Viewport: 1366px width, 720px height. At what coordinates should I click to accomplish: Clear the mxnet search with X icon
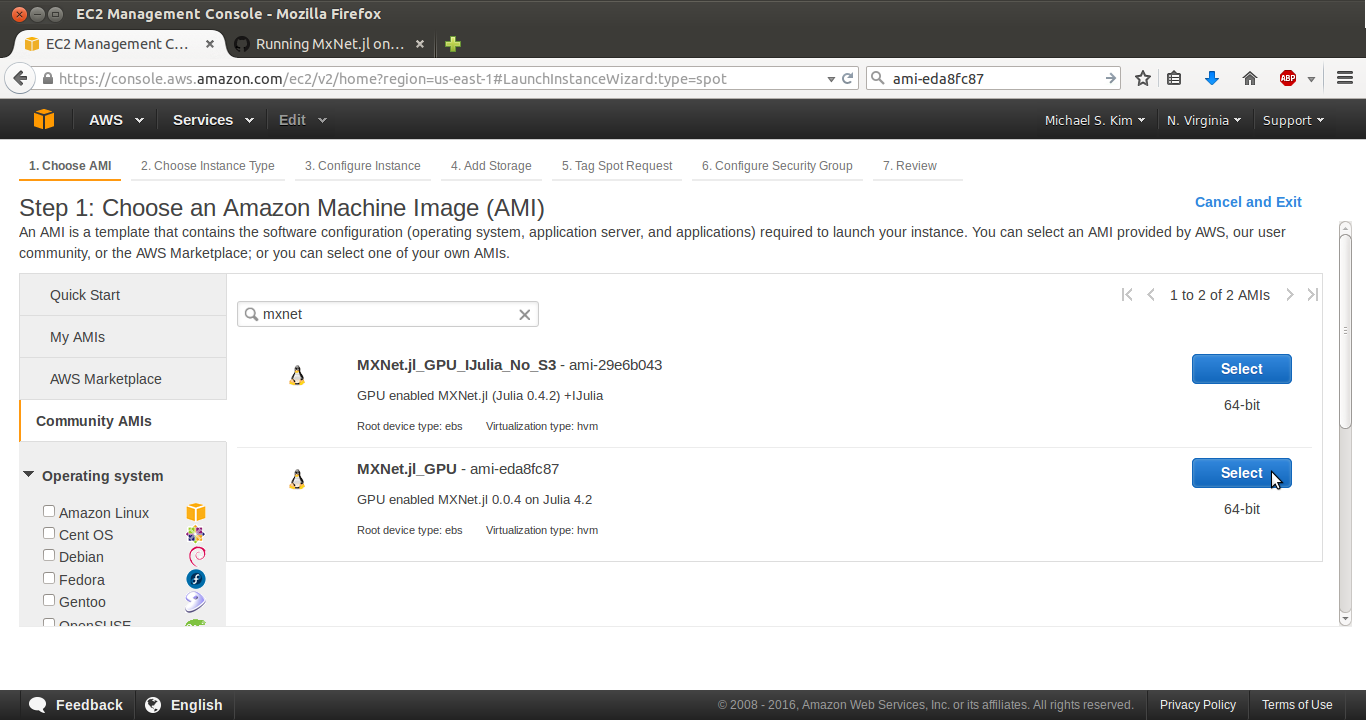pyautogui.click(x=524, y=314)
